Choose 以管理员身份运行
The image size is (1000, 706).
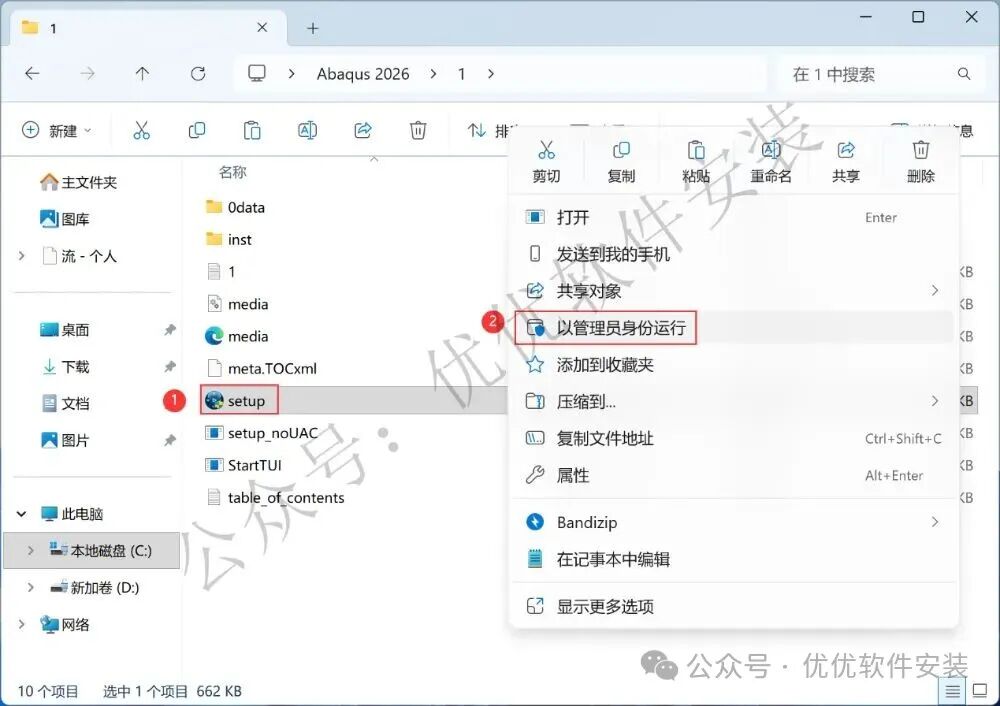(x=733, y=328)
